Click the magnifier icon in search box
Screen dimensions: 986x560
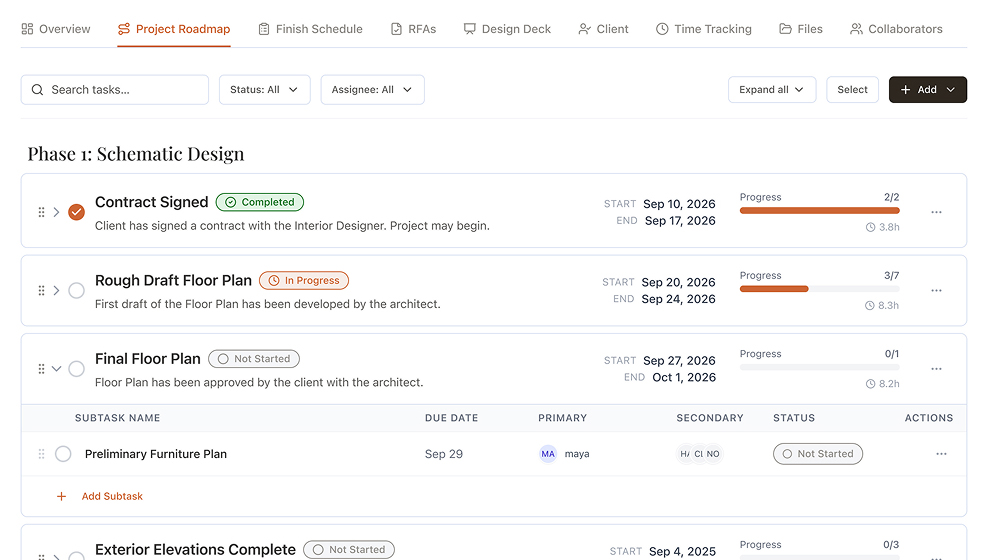point(38,90)
